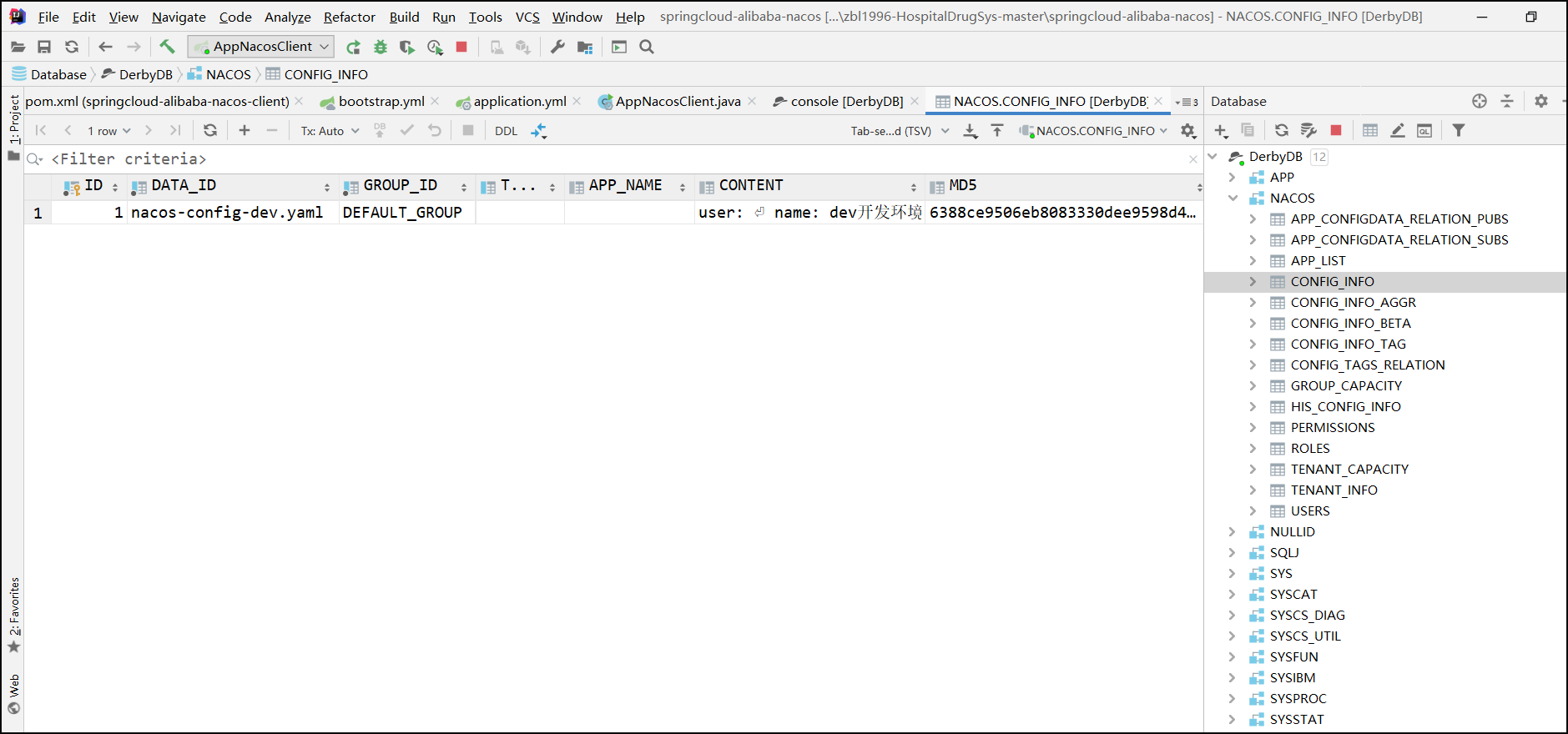Viewport: 1568px width, 734px height.
Task: Open data editor settings gear
Action: coord(1188,130)
